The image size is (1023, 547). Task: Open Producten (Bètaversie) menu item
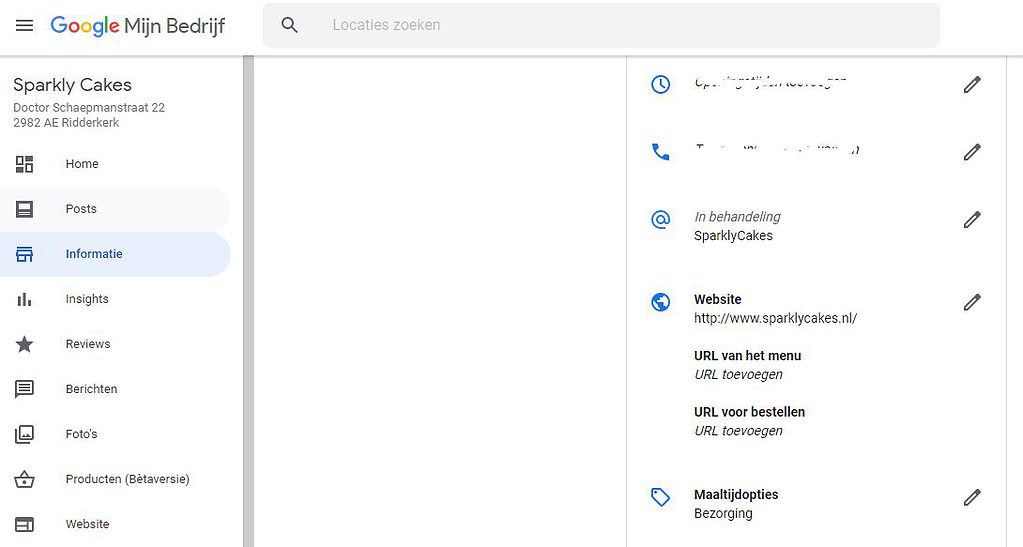coord(115,479)
